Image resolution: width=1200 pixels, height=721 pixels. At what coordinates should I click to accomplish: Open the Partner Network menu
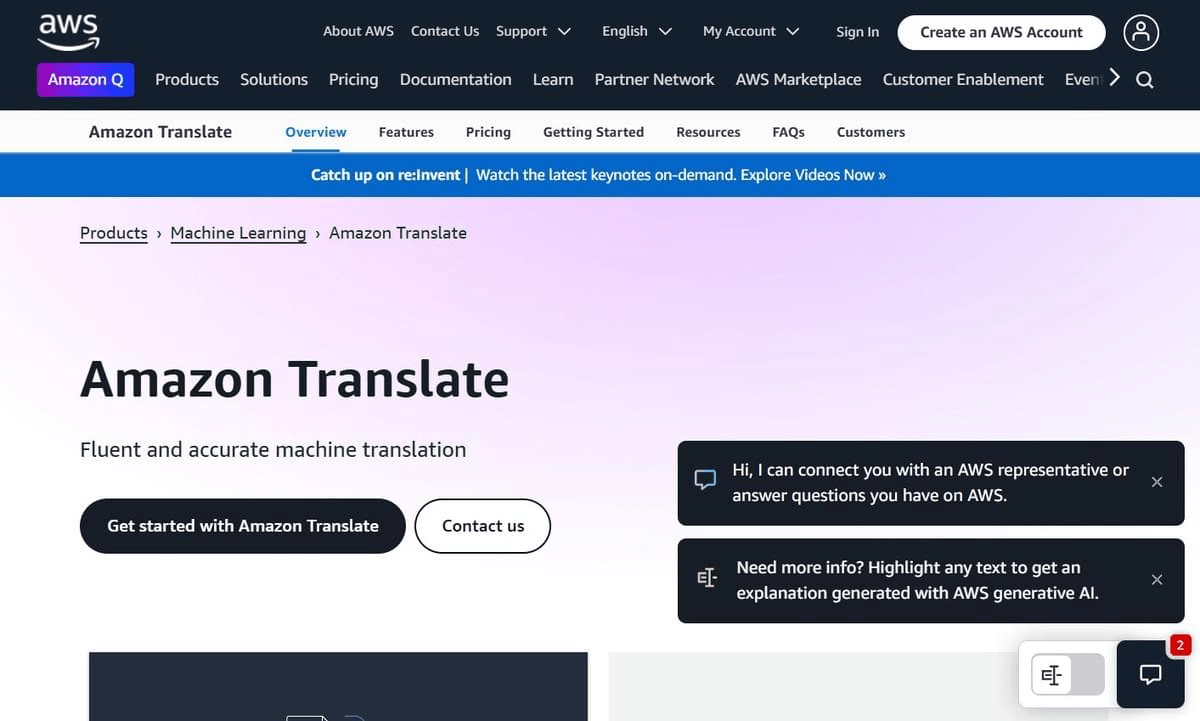tap(655, 79)
